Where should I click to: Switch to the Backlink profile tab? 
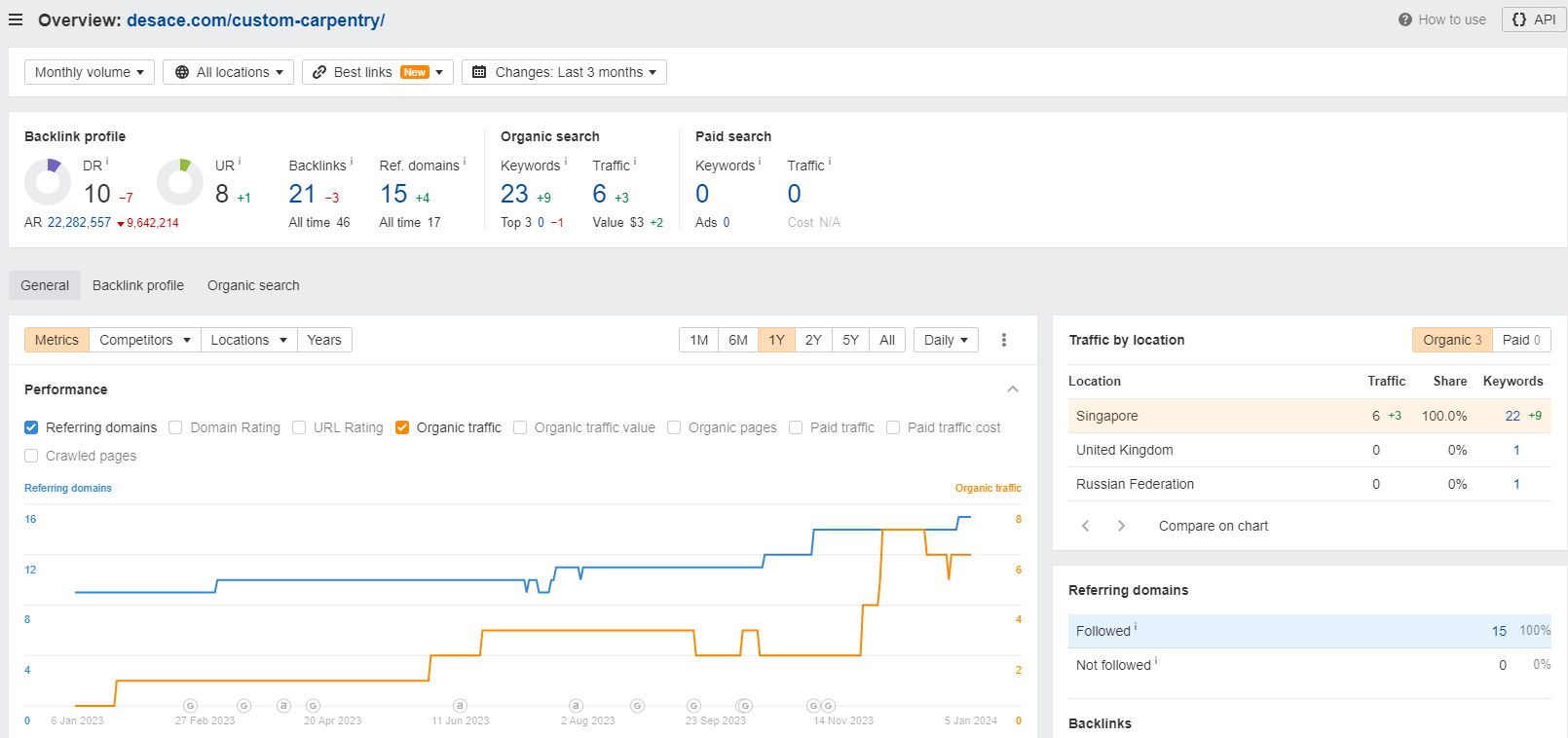(x=138, y=285)
